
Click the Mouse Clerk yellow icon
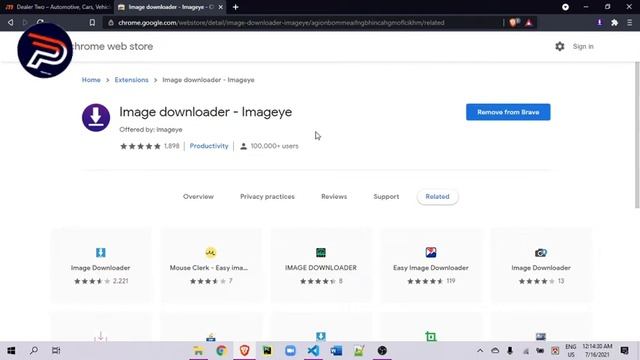[211, 252]
